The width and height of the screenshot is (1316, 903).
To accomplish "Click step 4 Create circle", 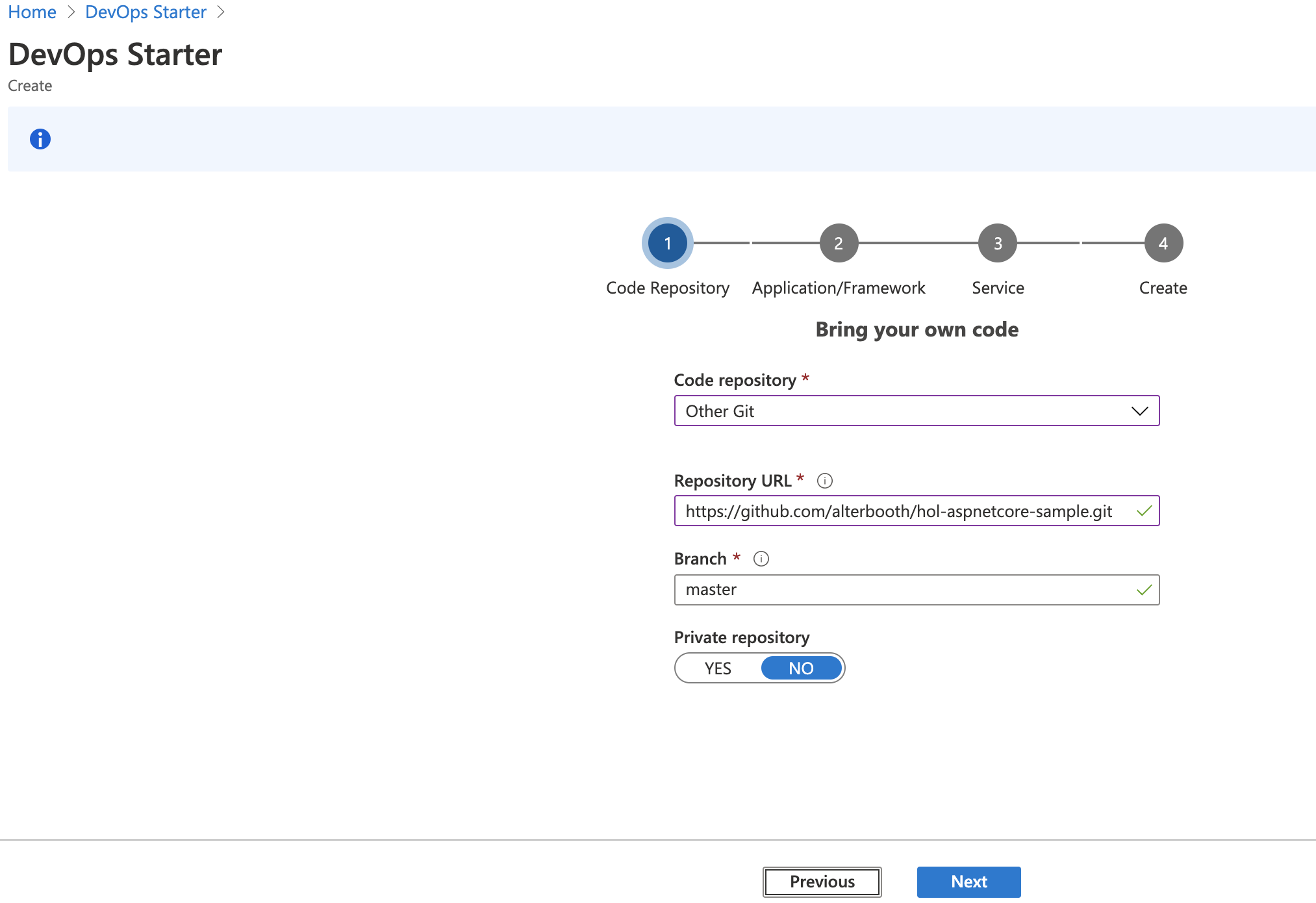I will click(x=1163, y=244).
